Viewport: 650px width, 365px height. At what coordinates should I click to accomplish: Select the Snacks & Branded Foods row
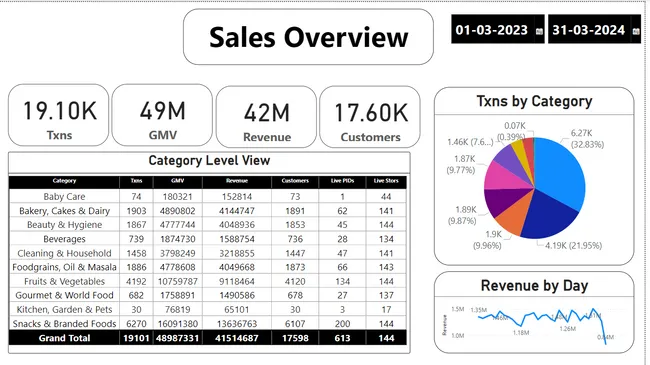coord(208,324)
